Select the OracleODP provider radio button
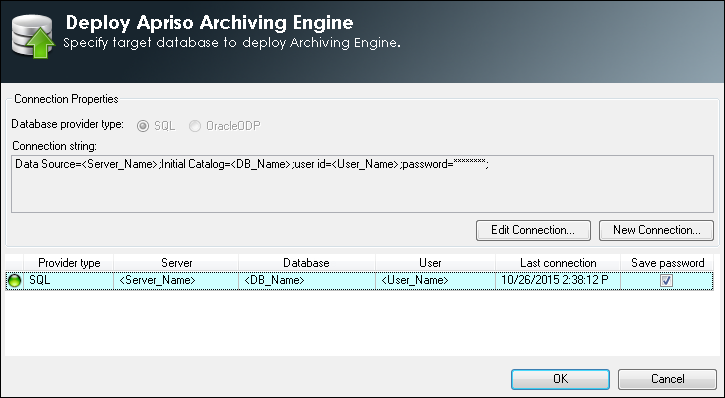 pos(195,126)
